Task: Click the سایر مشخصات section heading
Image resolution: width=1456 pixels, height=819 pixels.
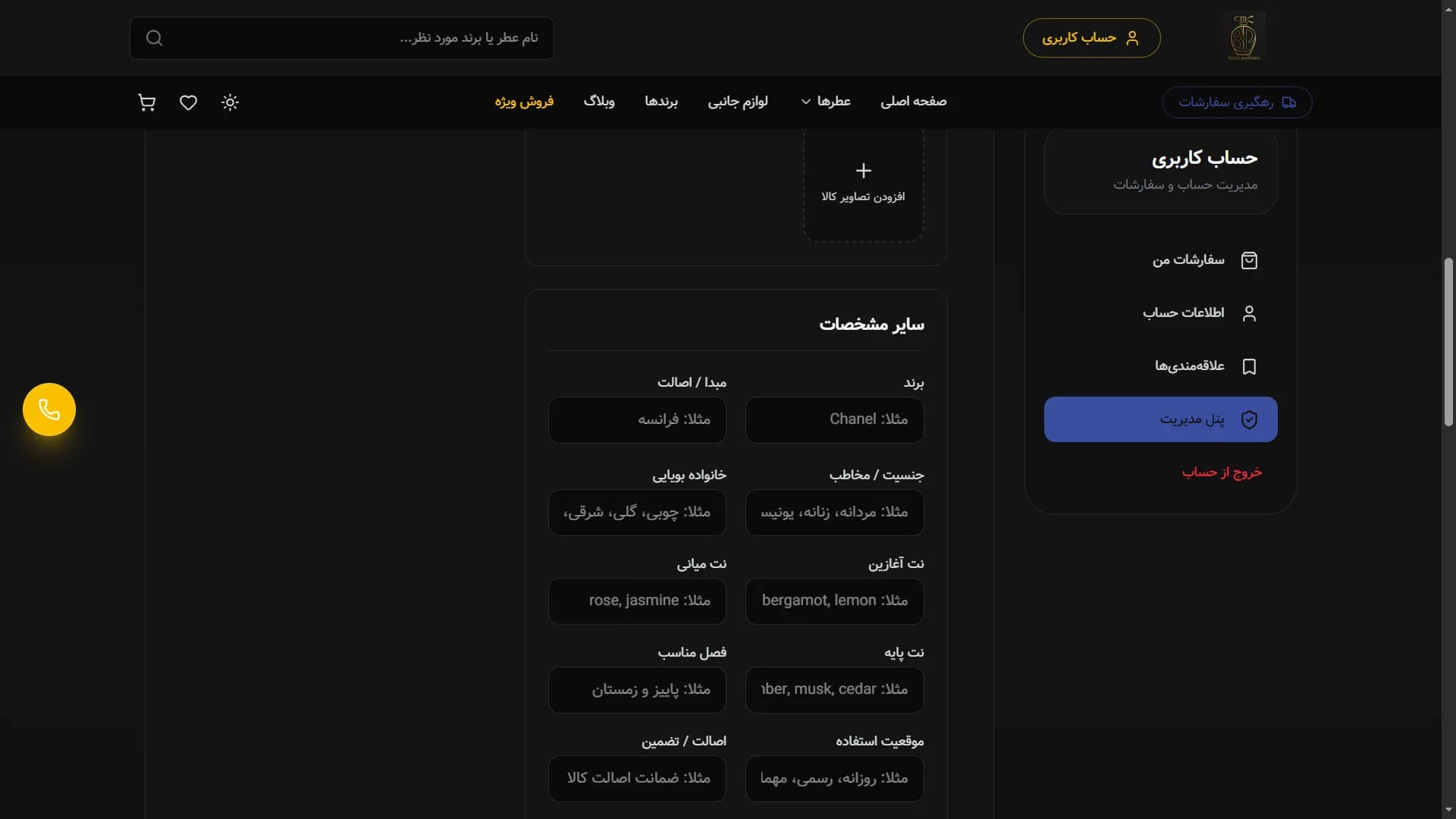Action: tap(871, 325)
